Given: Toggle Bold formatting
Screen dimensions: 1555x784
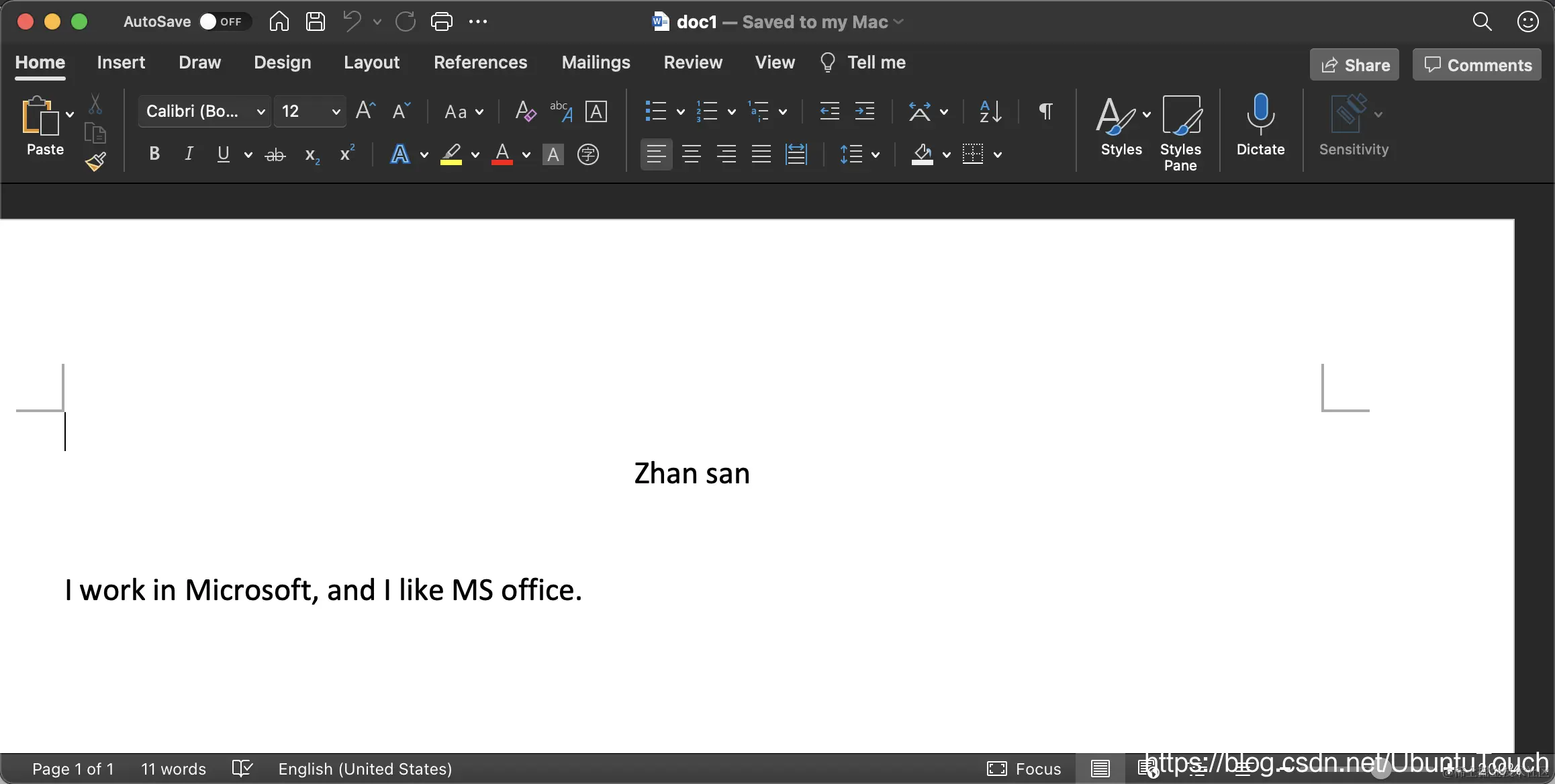Looking at the screenshot, I should [154, 154].
